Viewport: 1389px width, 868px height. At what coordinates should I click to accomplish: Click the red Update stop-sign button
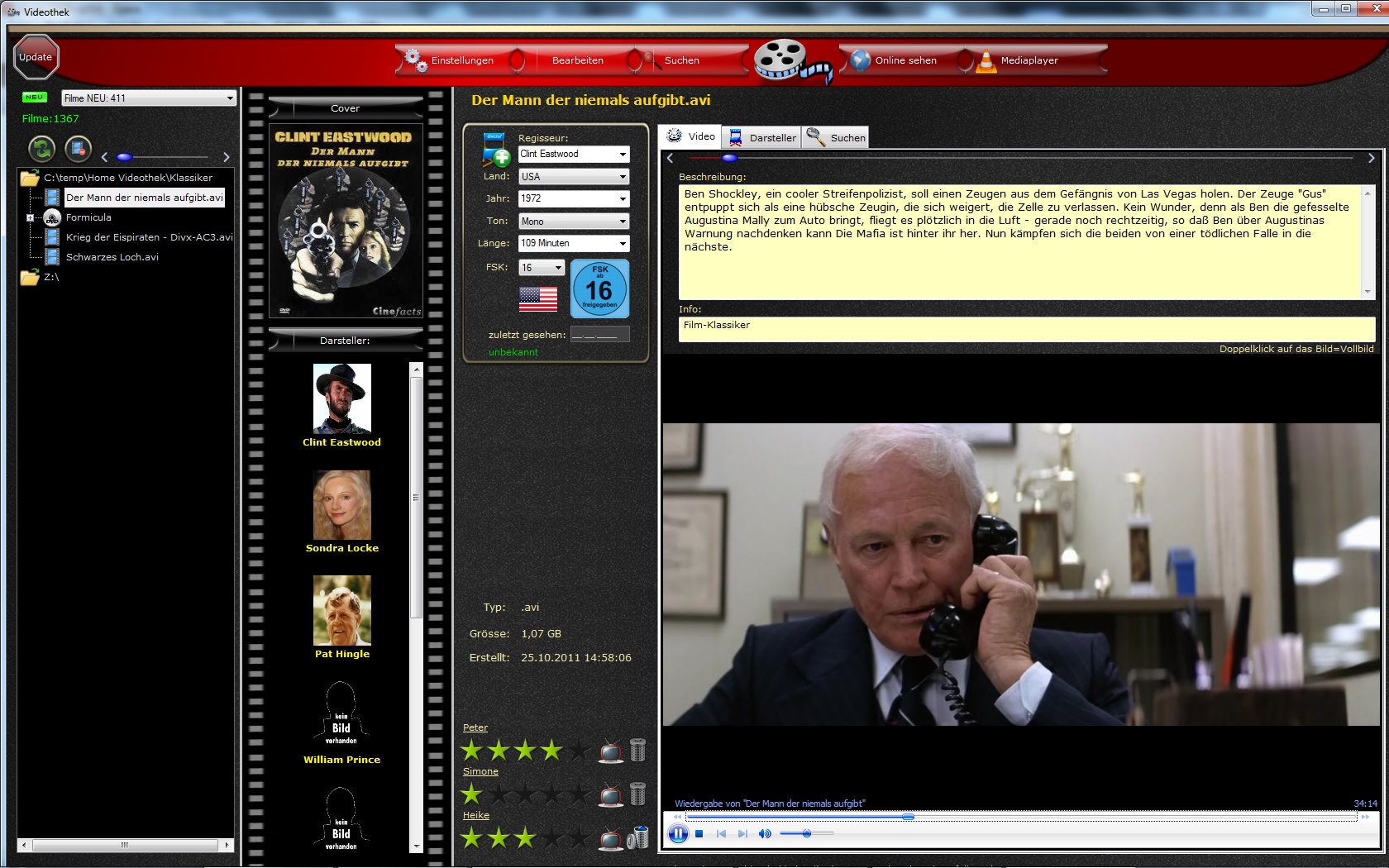(x=36, y=57)
